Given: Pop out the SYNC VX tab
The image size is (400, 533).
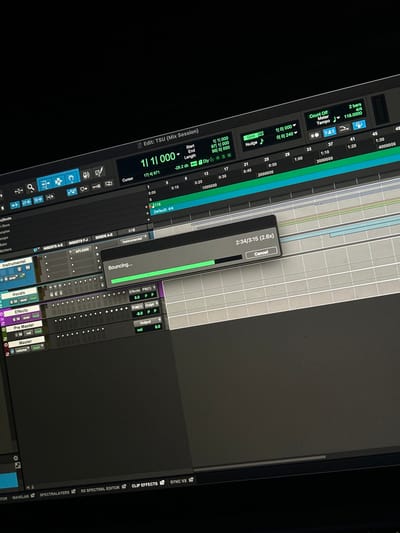Looking at the screenshot, I should [191, 480].
